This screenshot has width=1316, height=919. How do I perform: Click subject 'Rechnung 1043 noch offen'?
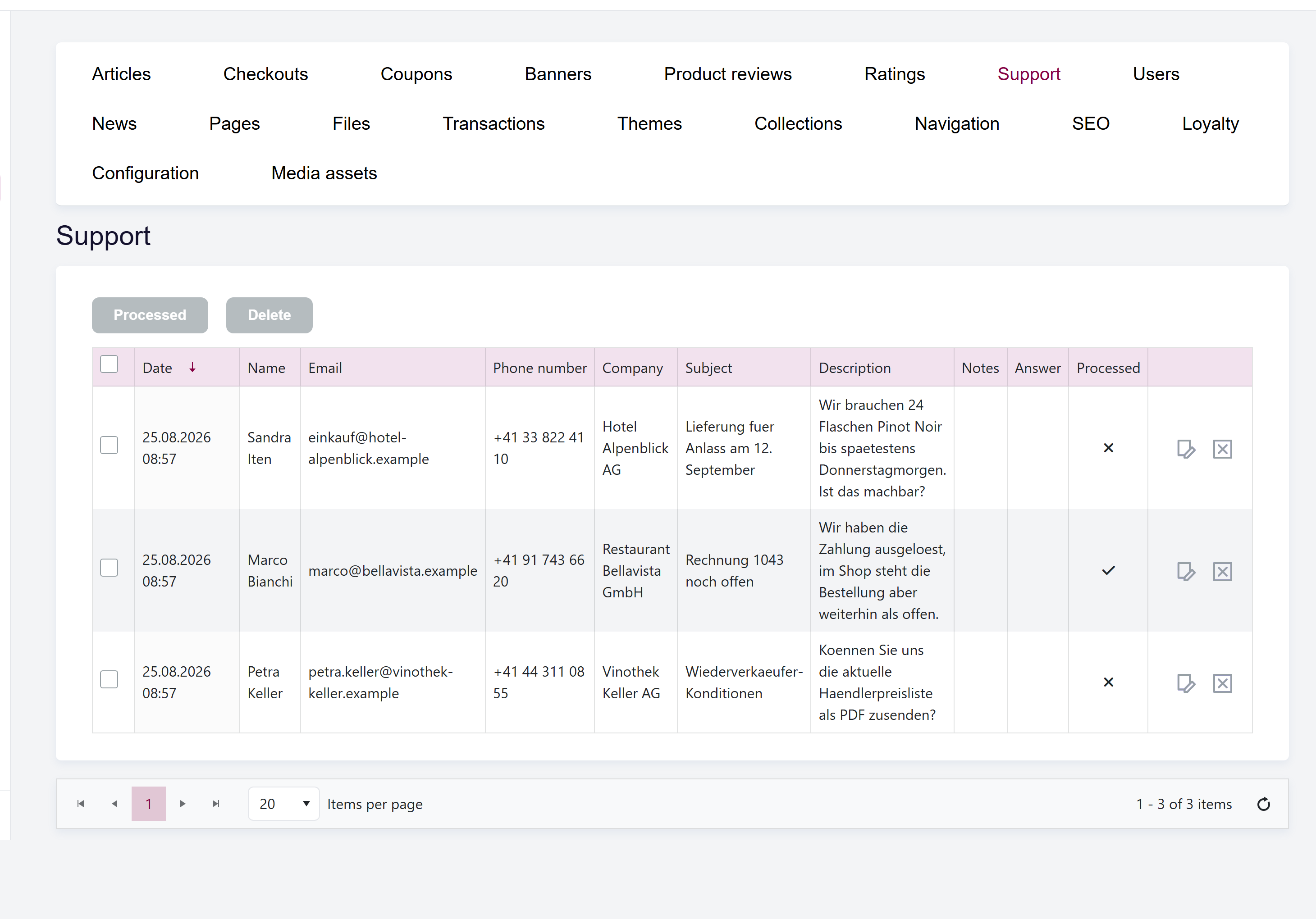point(734,571)
